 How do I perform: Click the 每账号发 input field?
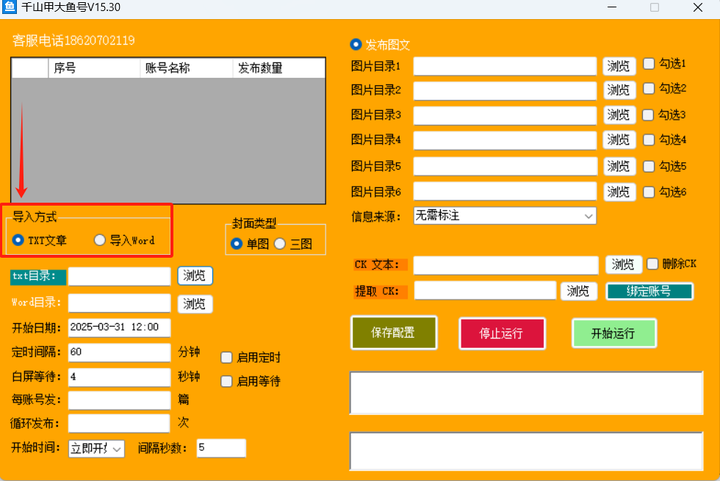(119, 400)
